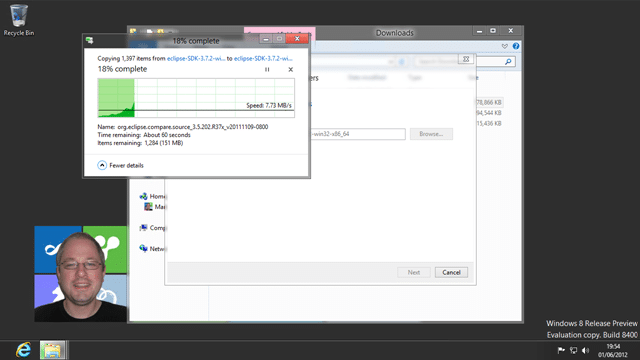
Task: Click the Browse... button in extract dialog
Action: (431, 134)
